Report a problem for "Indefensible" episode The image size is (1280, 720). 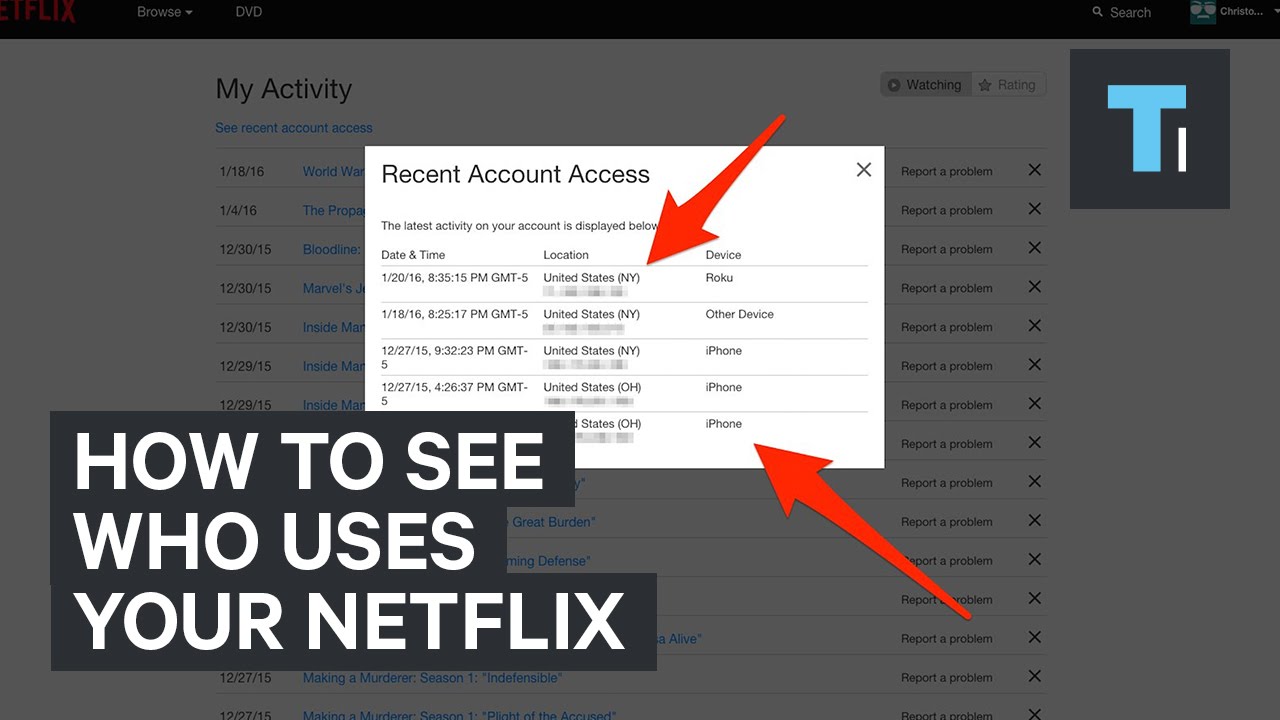coord(947,678)
